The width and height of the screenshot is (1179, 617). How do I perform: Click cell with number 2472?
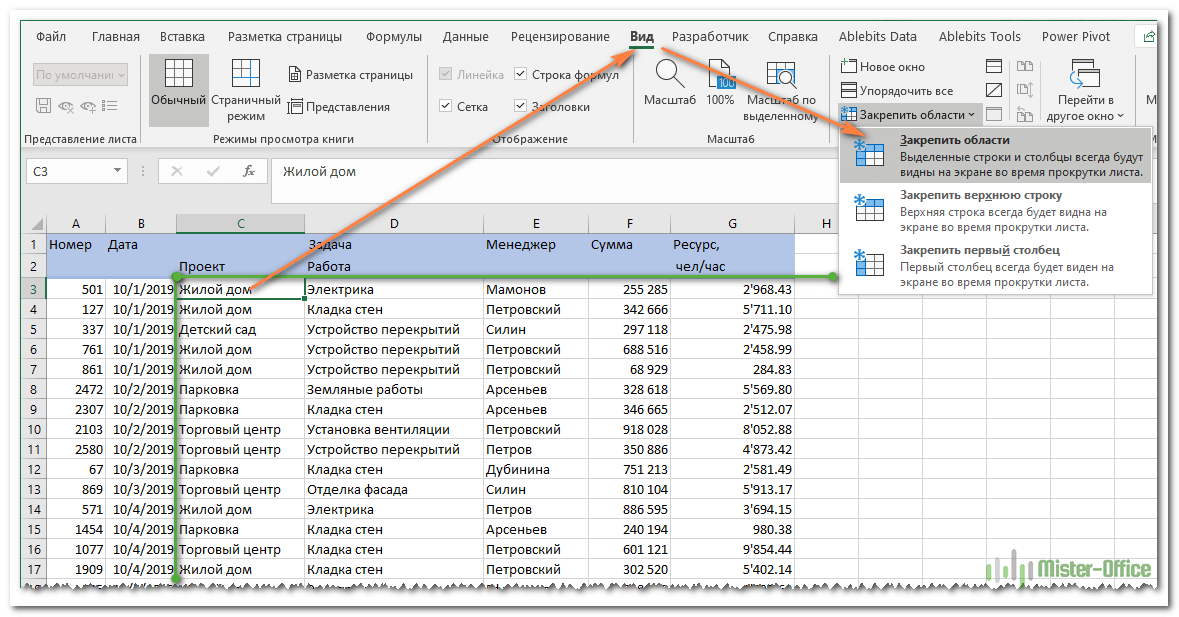click(x=76, y=389)
